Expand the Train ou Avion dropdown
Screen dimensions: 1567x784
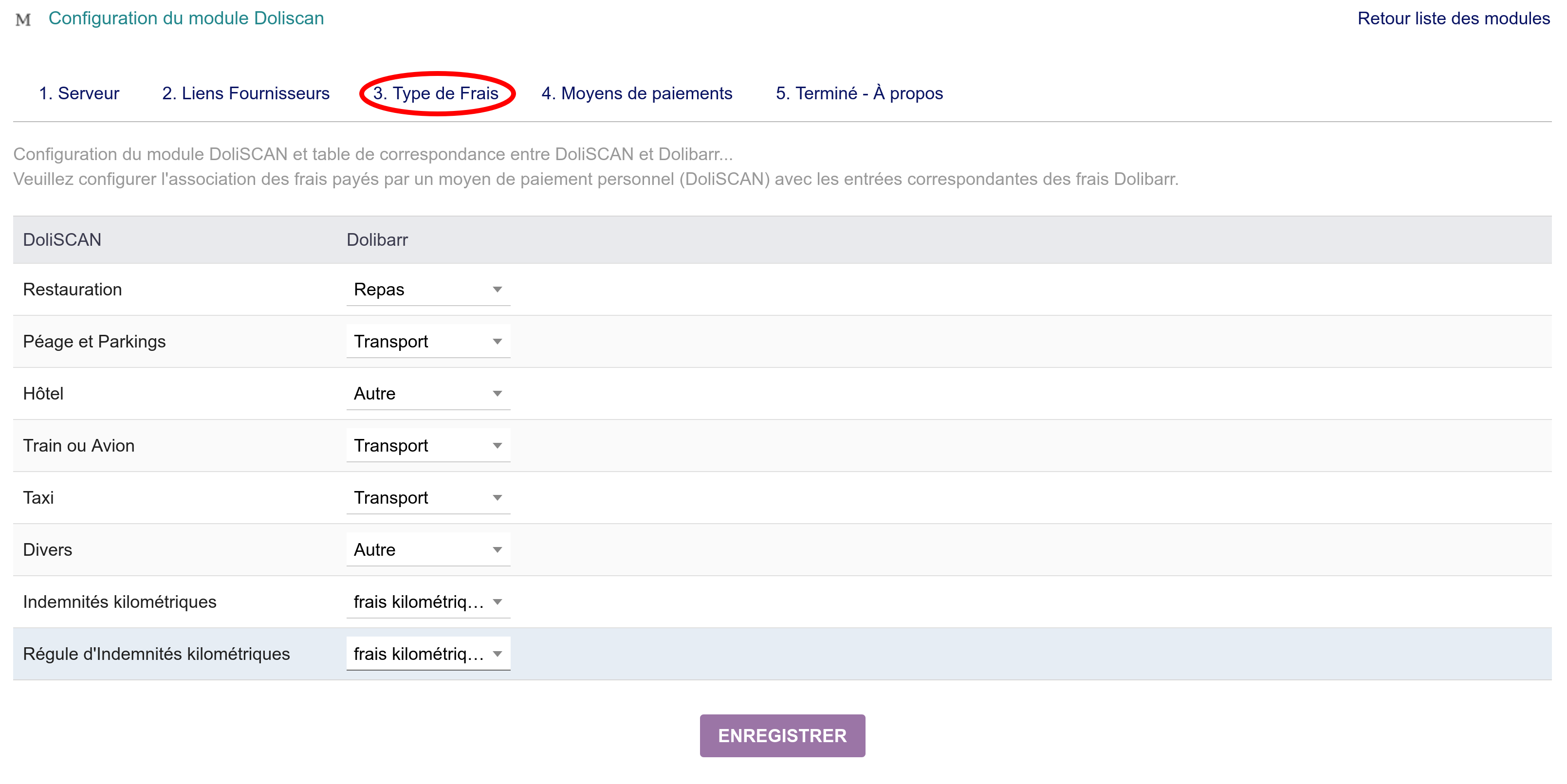(x=428, y=445)
